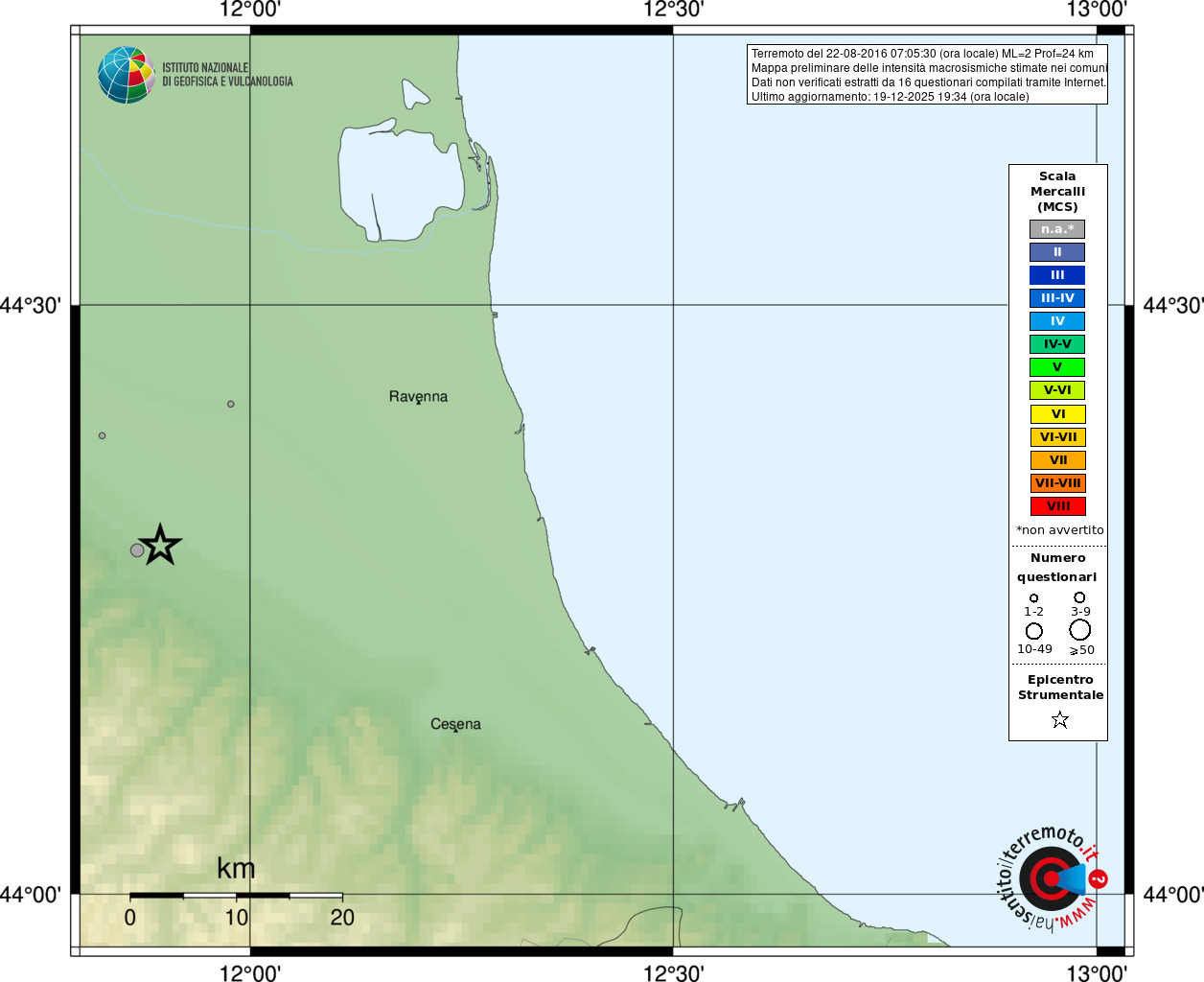Click the '*non avvertito' footnote
The image size is (1204, 982).
(1059, 529)
